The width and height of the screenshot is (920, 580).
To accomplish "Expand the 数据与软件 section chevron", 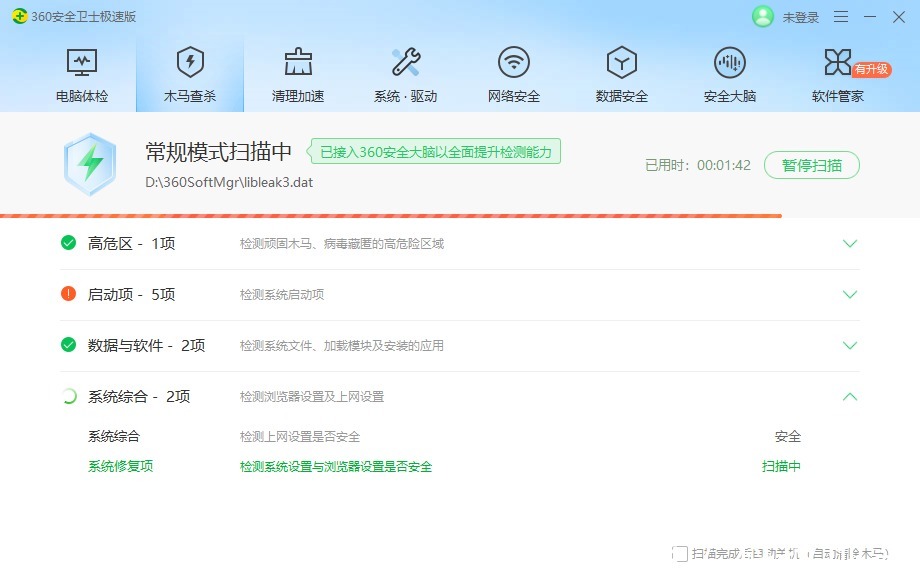I will tap(850, 345).
